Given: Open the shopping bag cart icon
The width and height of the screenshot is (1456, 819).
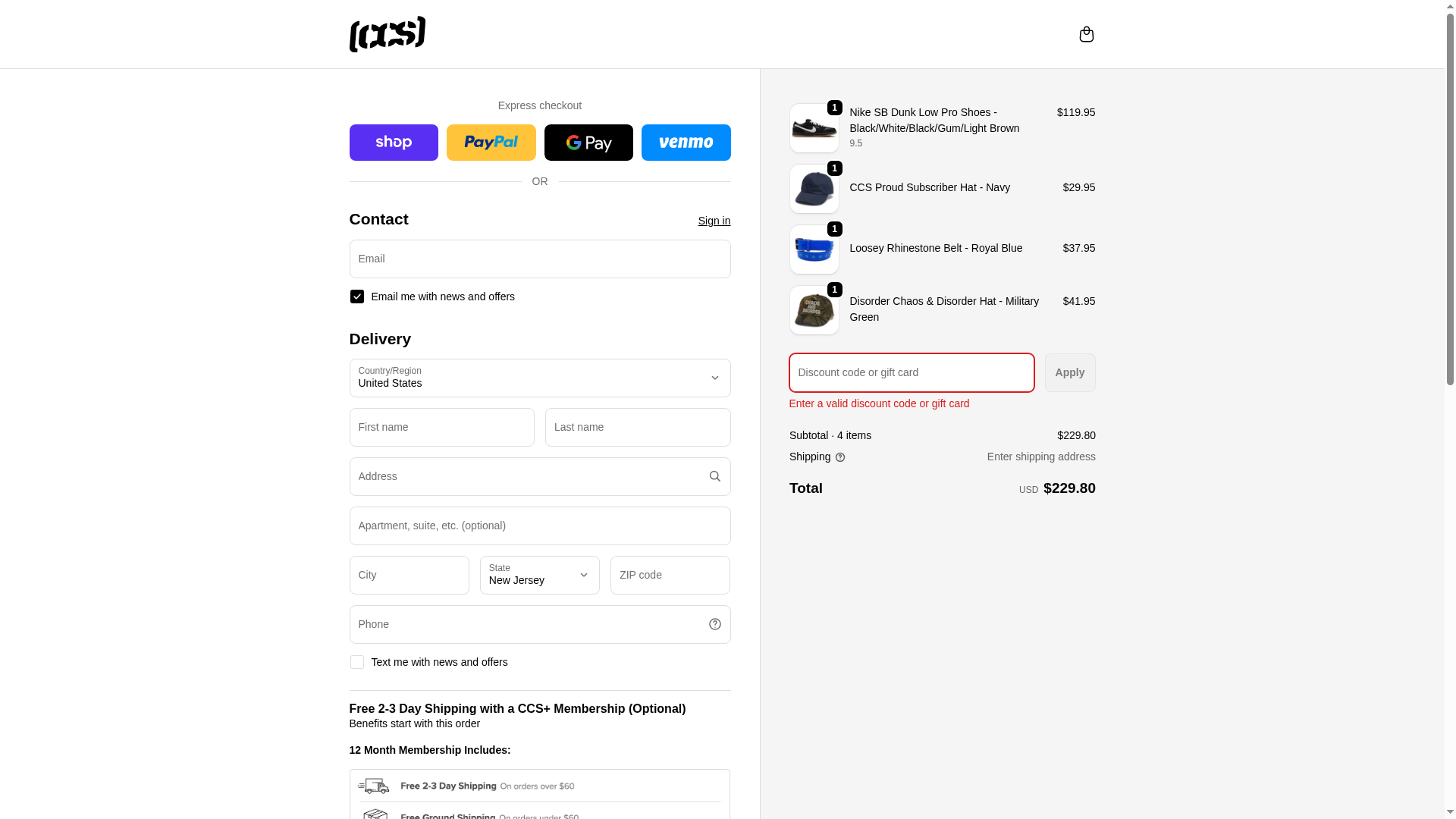Looking at the screenshot, I should coord(1086,34).
